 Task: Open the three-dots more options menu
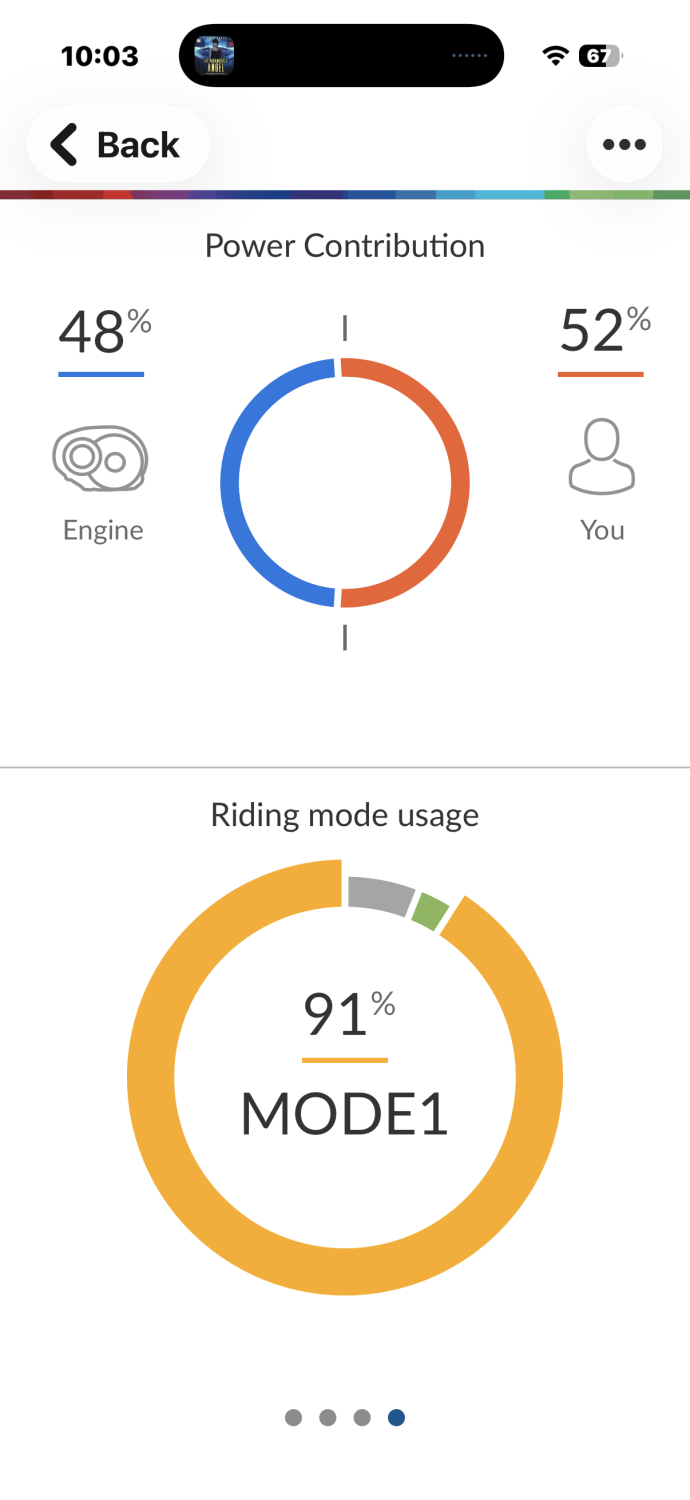[x=624, y=145]
